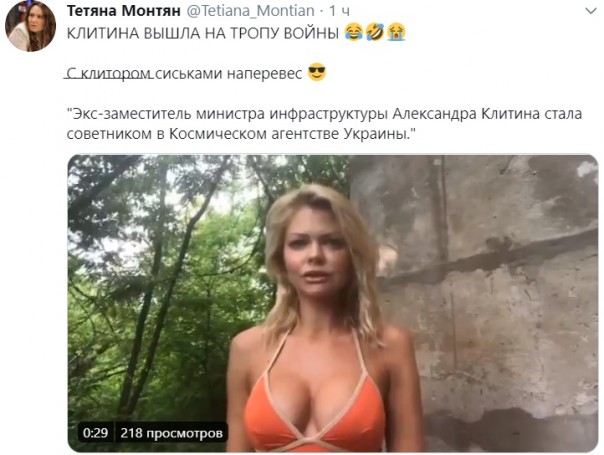Click the loudly crying face emoji

tap(396, 32)
